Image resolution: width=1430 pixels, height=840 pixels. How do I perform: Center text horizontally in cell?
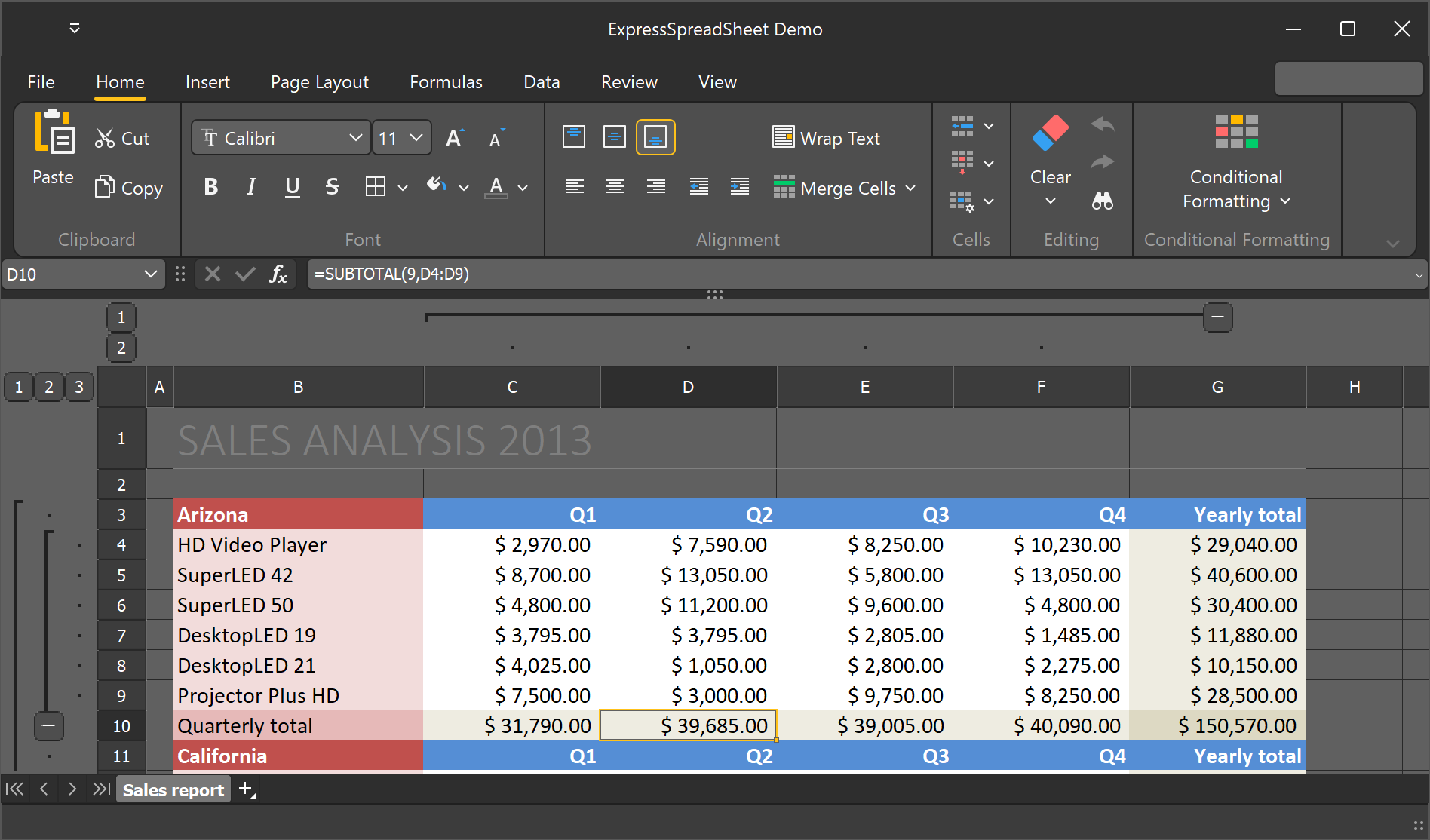pyautogui.click(x=615, y=187)
